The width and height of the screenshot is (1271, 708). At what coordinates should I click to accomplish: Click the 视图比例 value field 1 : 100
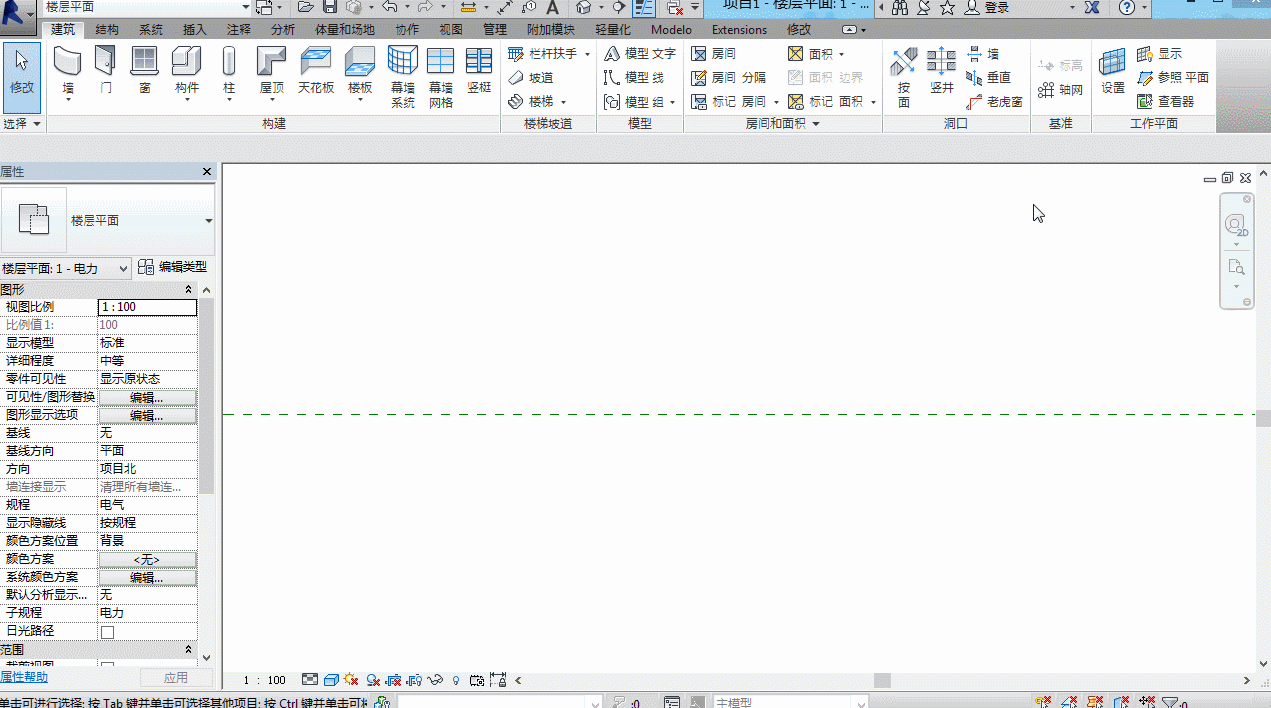(147, 307)
